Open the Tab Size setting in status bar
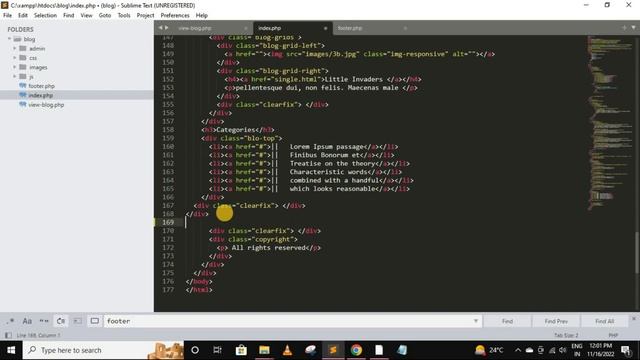The image size is (640, 360). [x=566, y=335]
